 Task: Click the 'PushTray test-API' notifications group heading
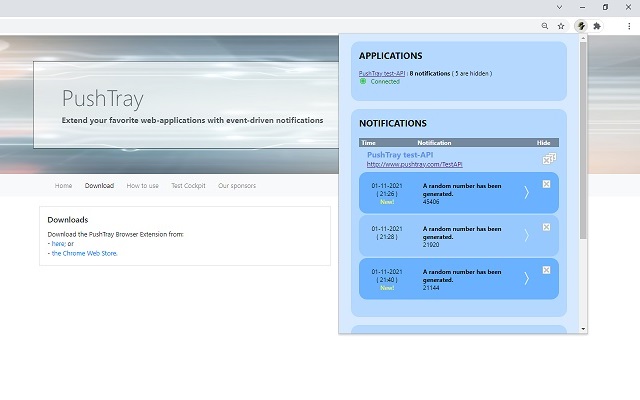click(400, 155)
